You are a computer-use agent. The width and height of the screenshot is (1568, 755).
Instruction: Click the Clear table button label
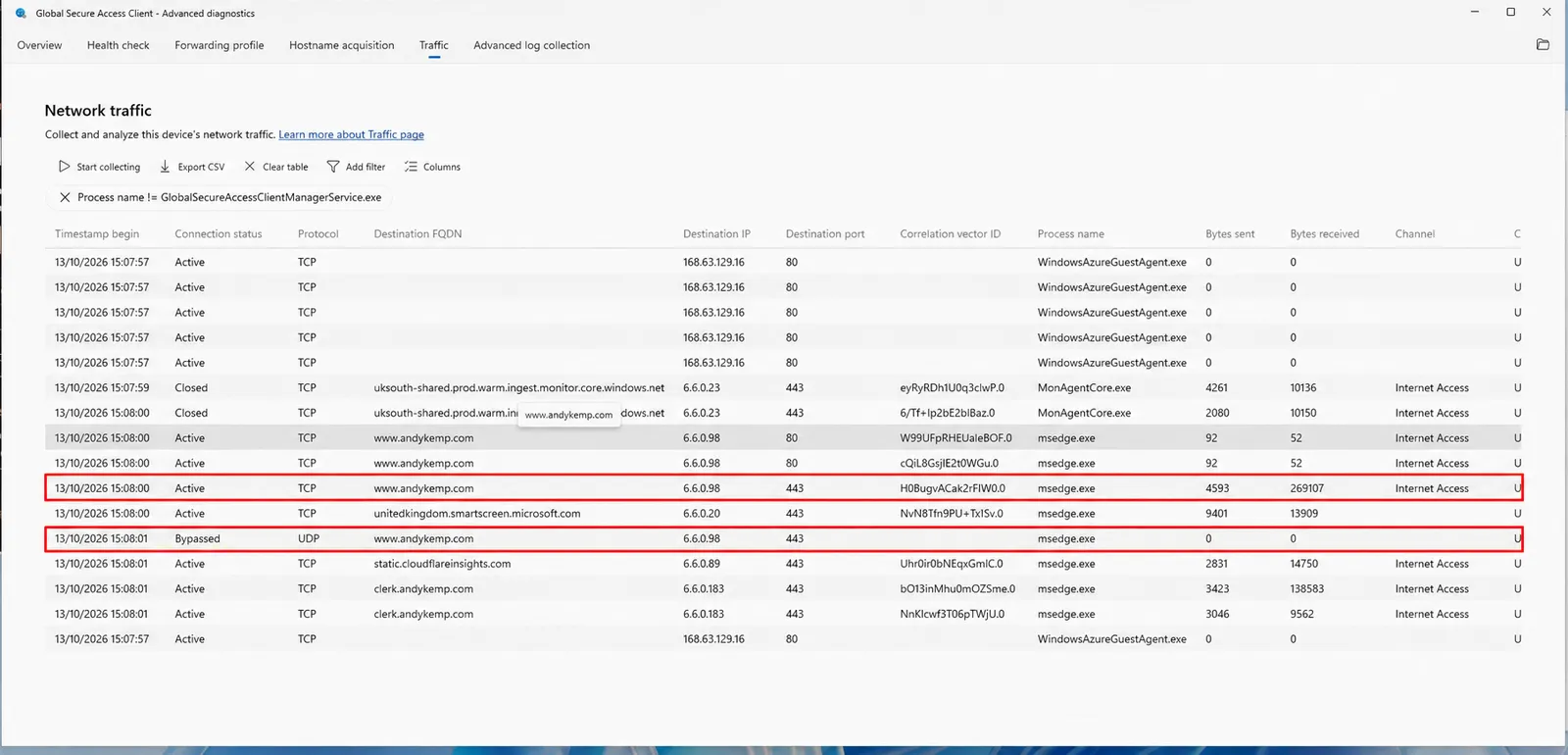click(x=285, y=167)
